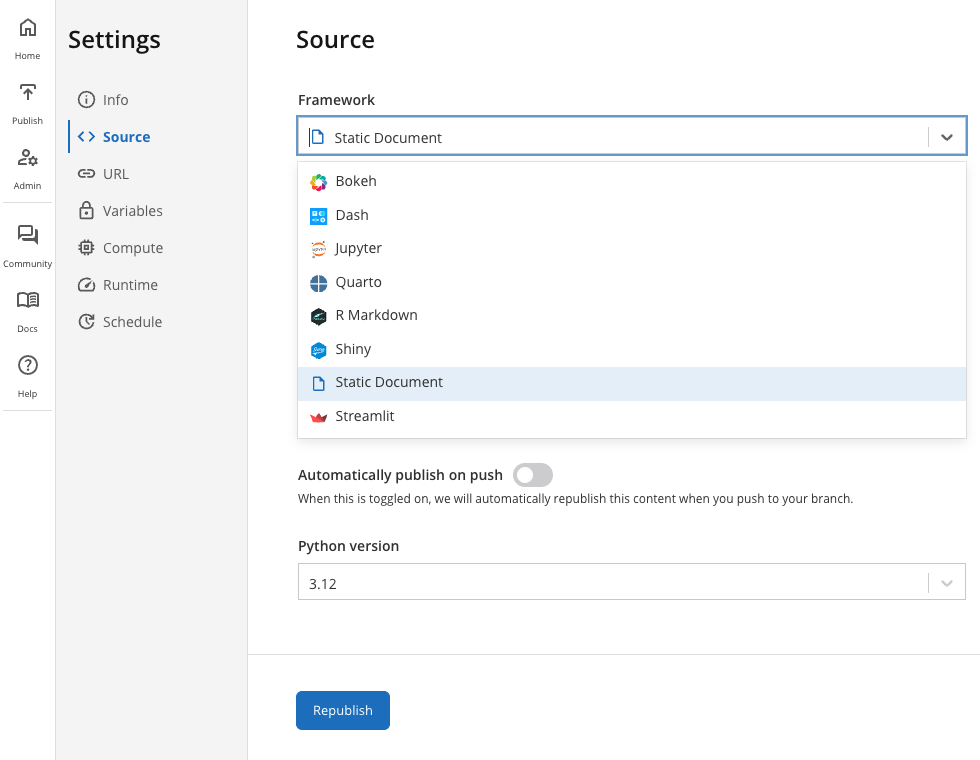
Task: Open the URL settings section
Action: click(115, 174)
